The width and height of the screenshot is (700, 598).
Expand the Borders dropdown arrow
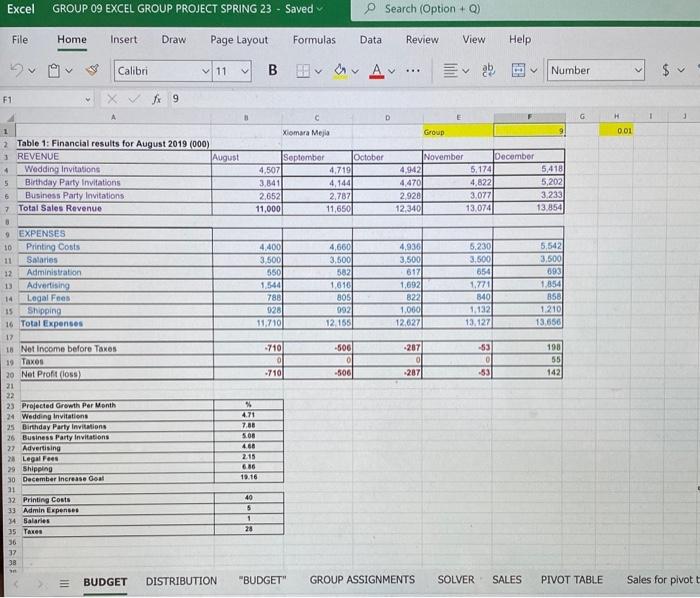(318, 71)
